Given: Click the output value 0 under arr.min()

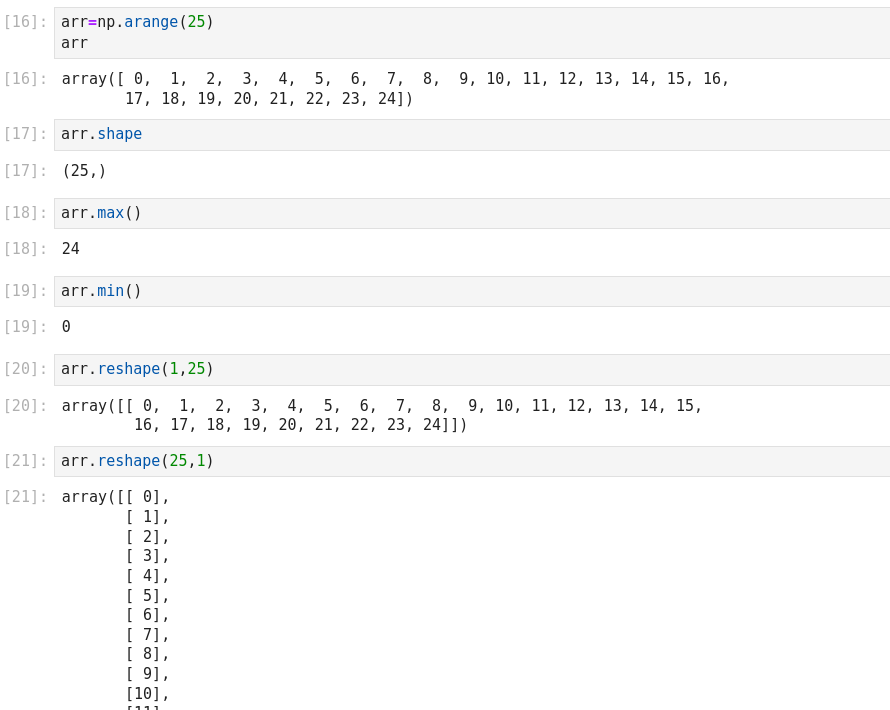Looking at the screenshot, I should (x=66, y=327).
